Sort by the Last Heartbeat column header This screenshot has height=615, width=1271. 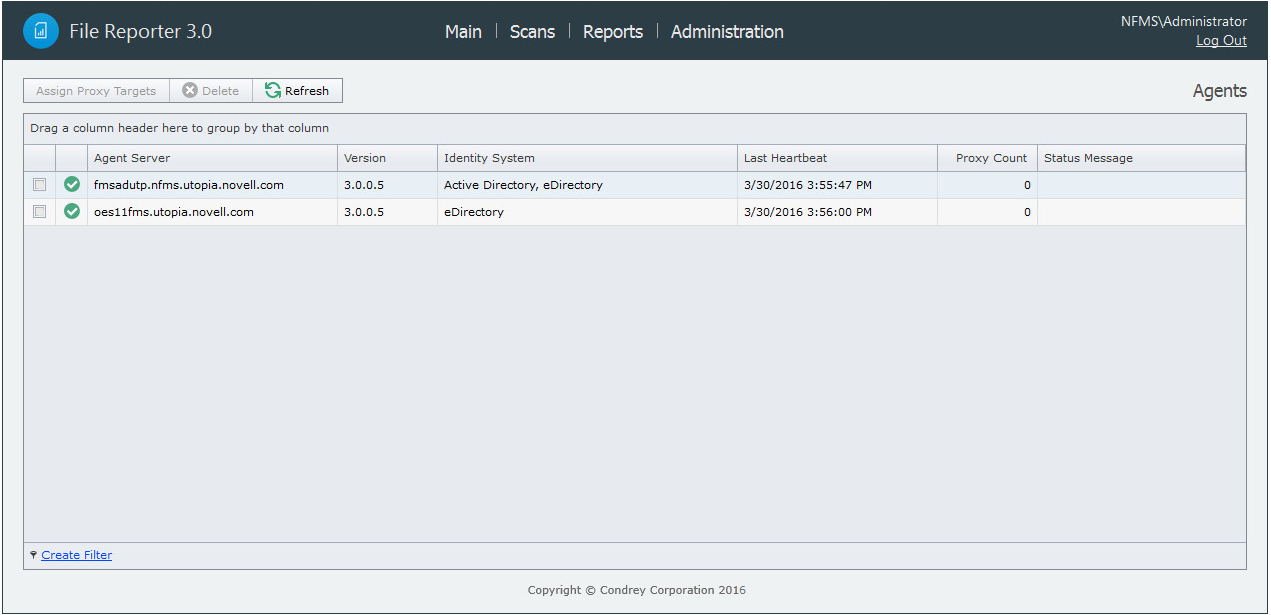[x=785, y=158]
